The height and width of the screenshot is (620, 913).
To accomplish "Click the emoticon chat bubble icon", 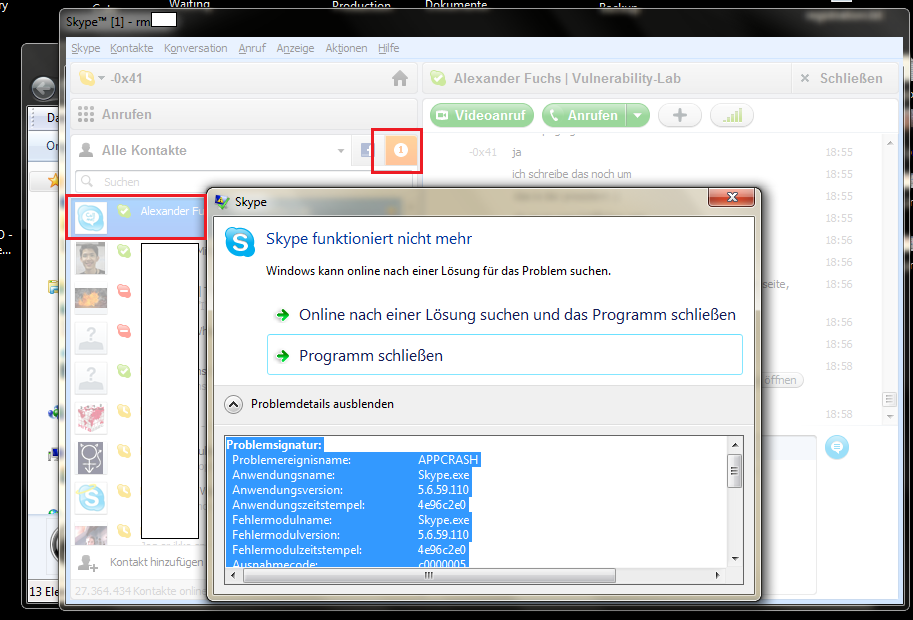I will tap(837, 447).
